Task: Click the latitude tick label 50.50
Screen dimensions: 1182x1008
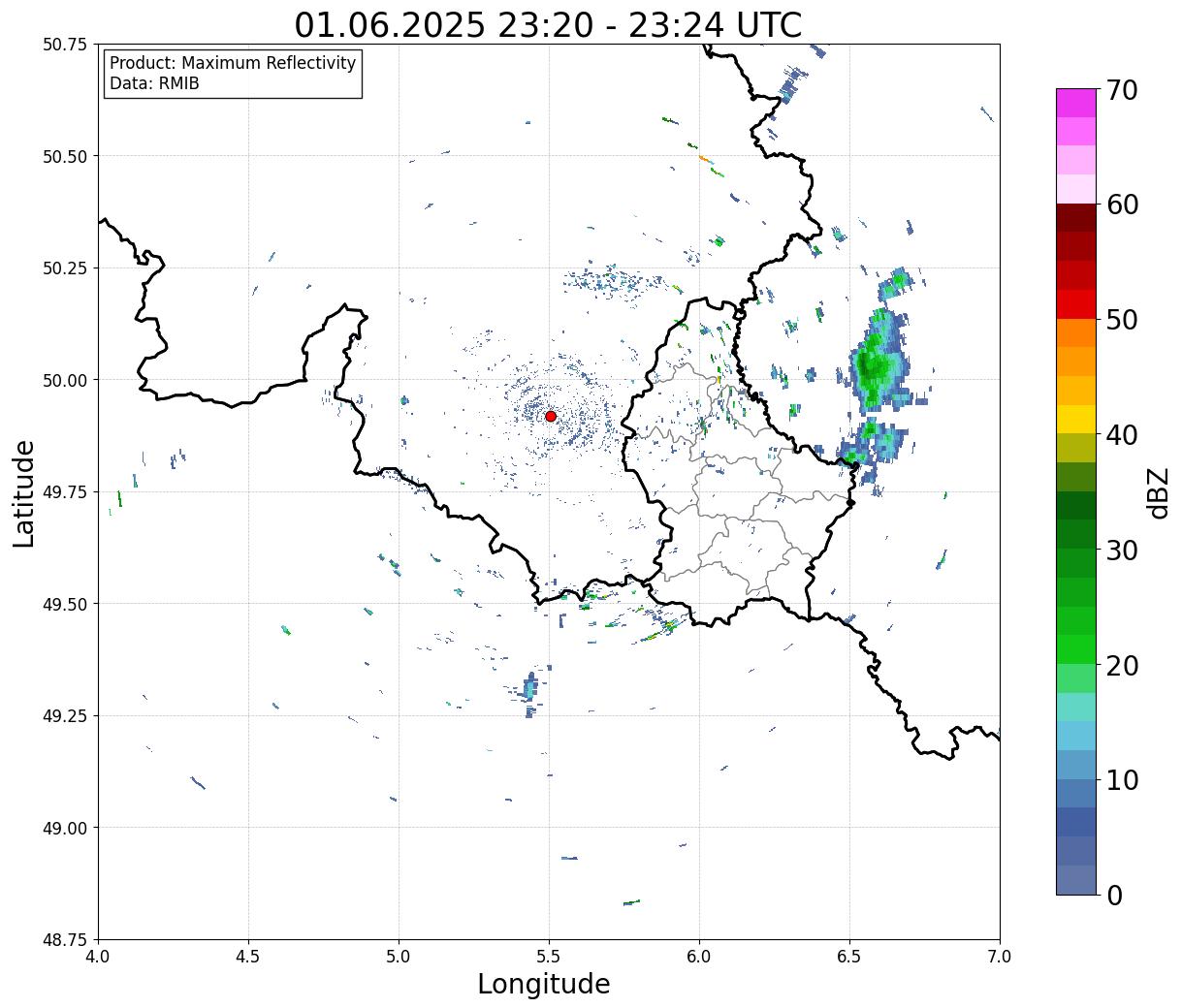Action: (64, 156)
